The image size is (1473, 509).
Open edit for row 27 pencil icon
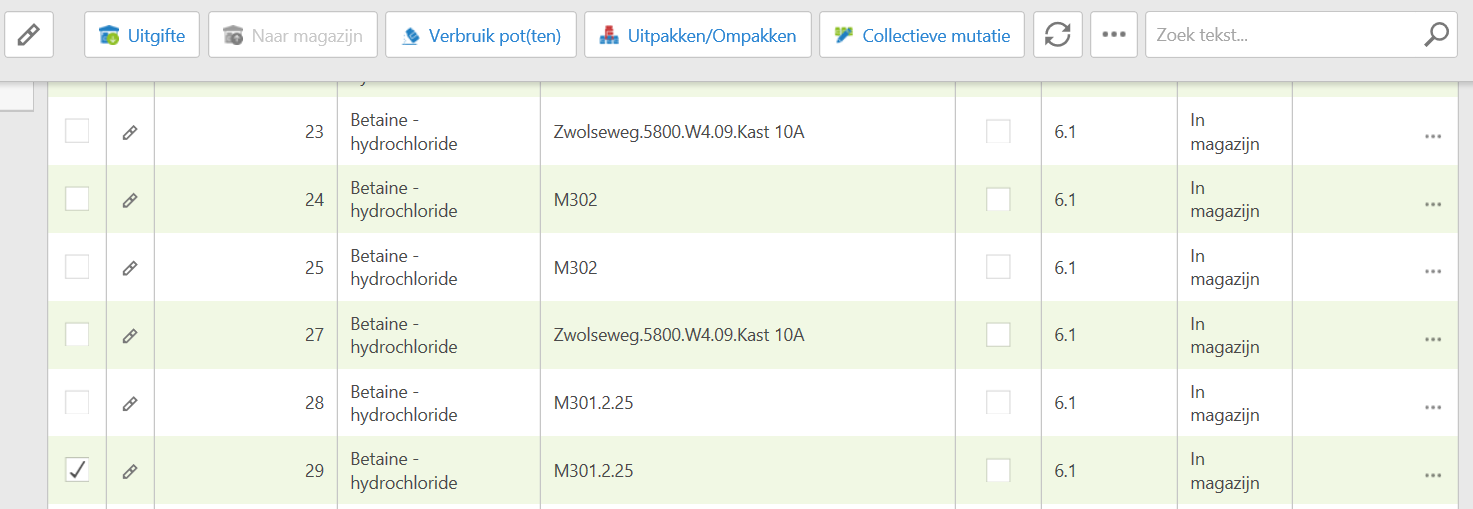(x=129, y=335)
